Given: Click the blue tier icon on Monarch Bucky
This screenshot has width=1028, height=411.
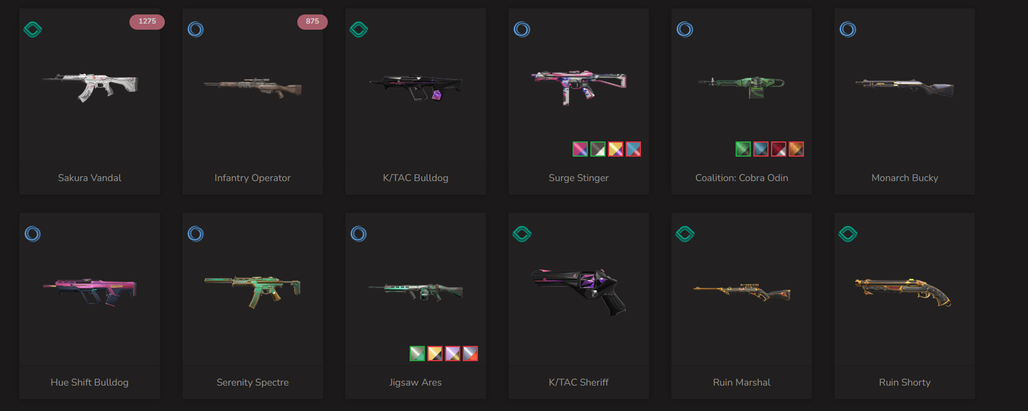Looking at the screenshot, I should (848, 29).
